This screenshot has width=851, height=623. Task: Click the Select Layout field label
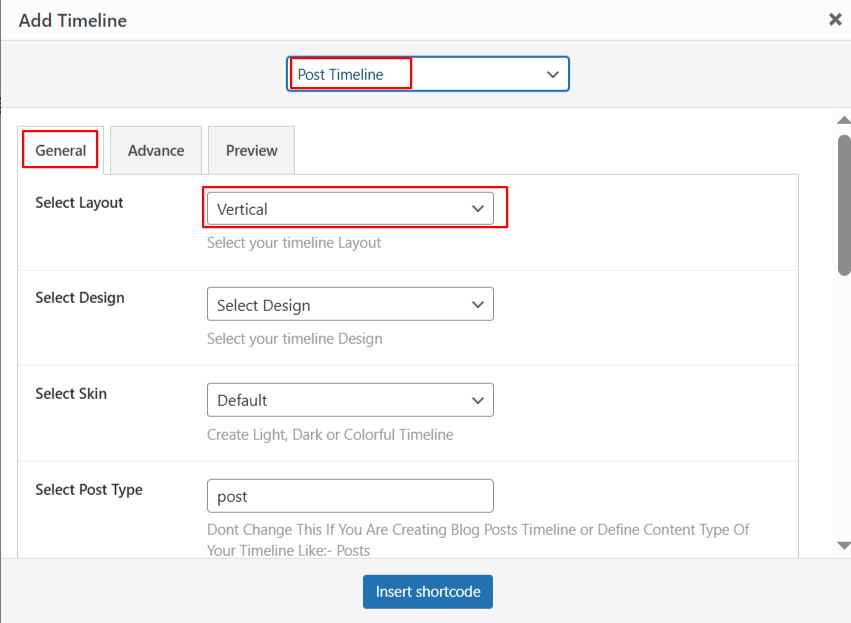click(x=79, y=203)
